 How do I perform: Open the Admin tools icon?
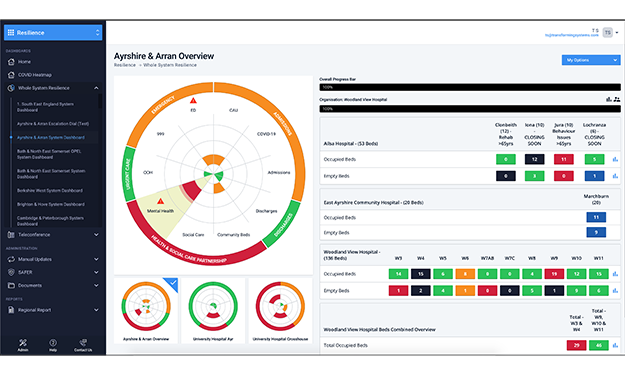pyautogui.click(x=23, y=343)
